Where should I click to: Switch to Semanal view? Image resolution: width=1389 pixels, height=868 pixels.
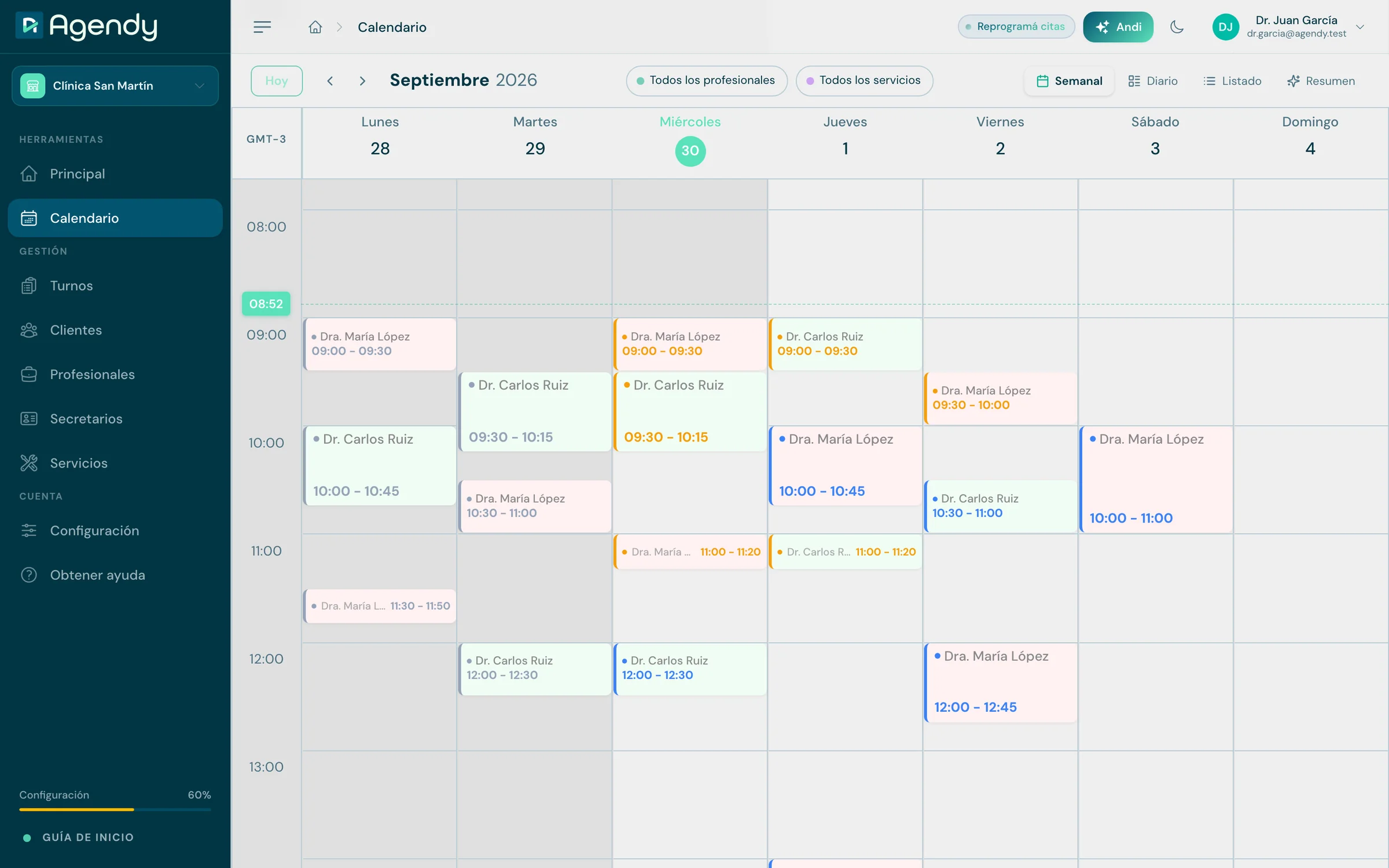1069,81
